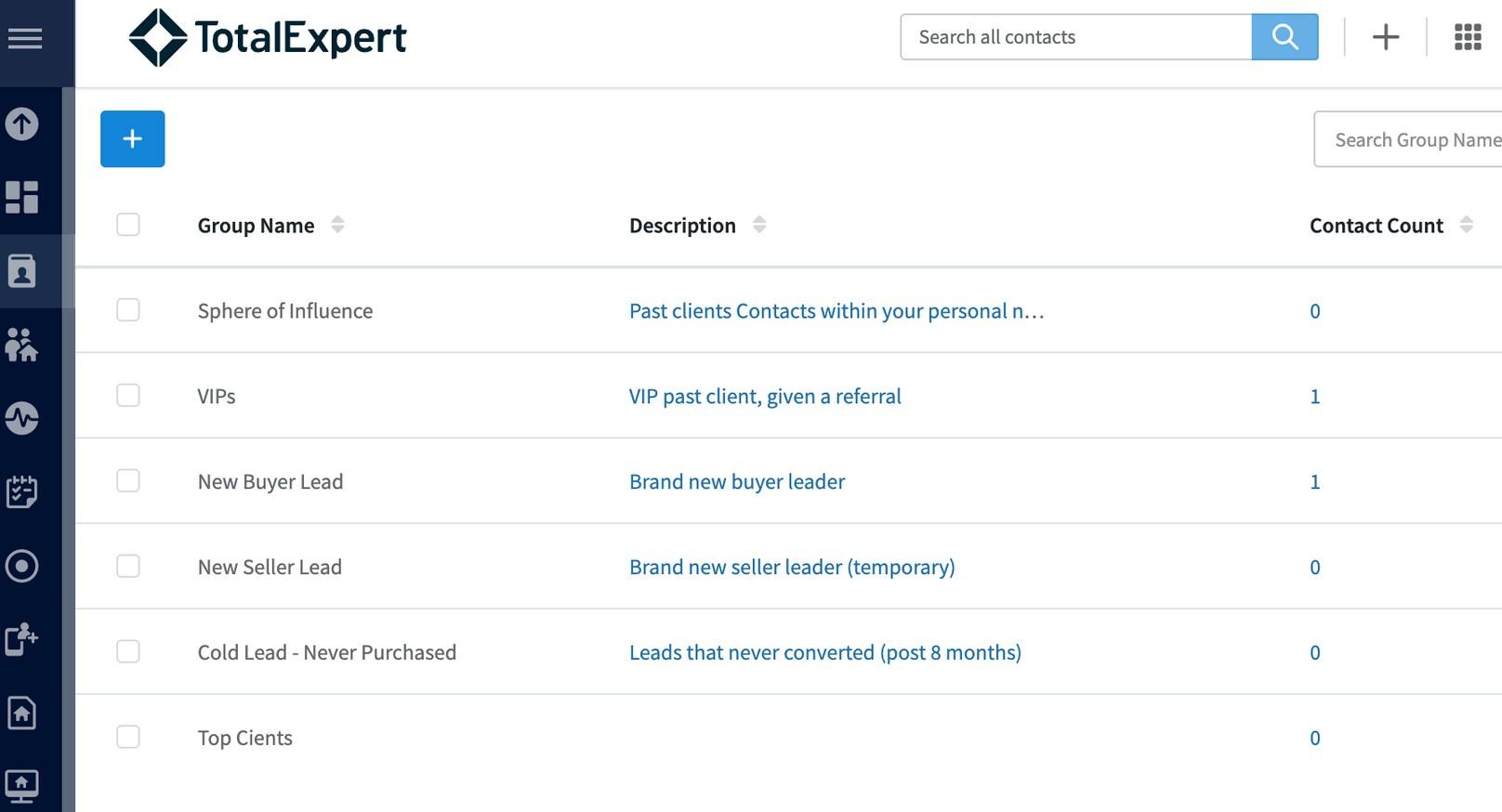Image resolution: width=1502 pixels, height=812 pixels.
Task: Select the VIPs group checkbox
Action: (x=128, y=396)
